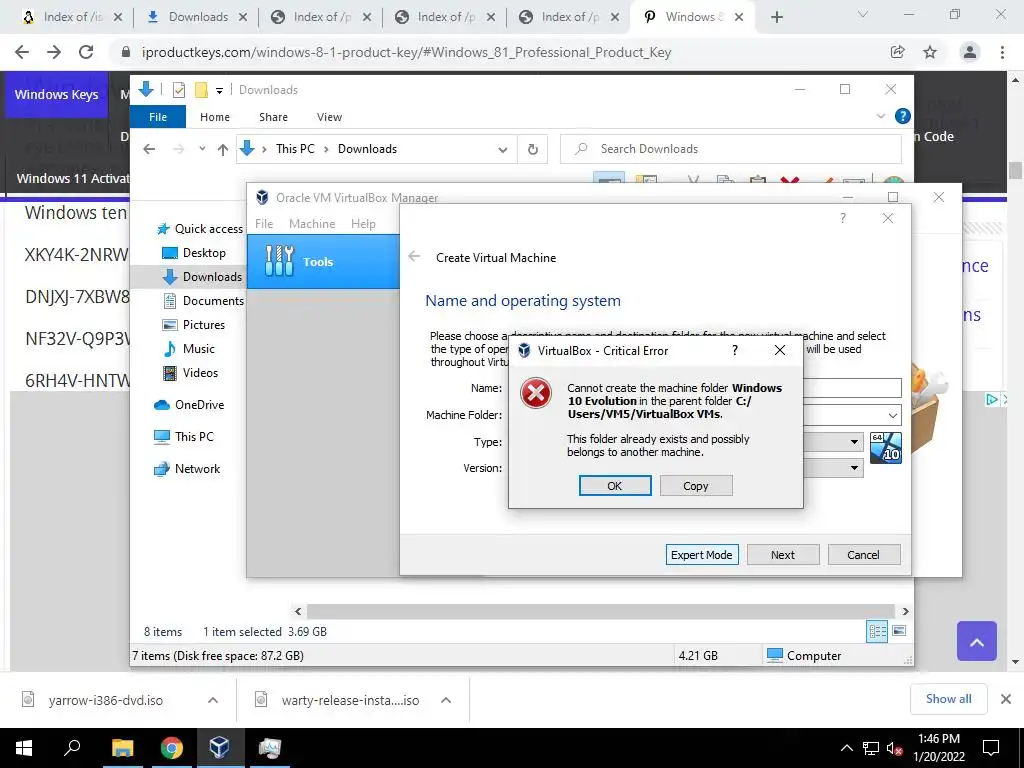Image resolution: width=1024 pixels, height=768 pixels.
Task: Open explorer recent locations dropdown
Action: coord(202,149)
